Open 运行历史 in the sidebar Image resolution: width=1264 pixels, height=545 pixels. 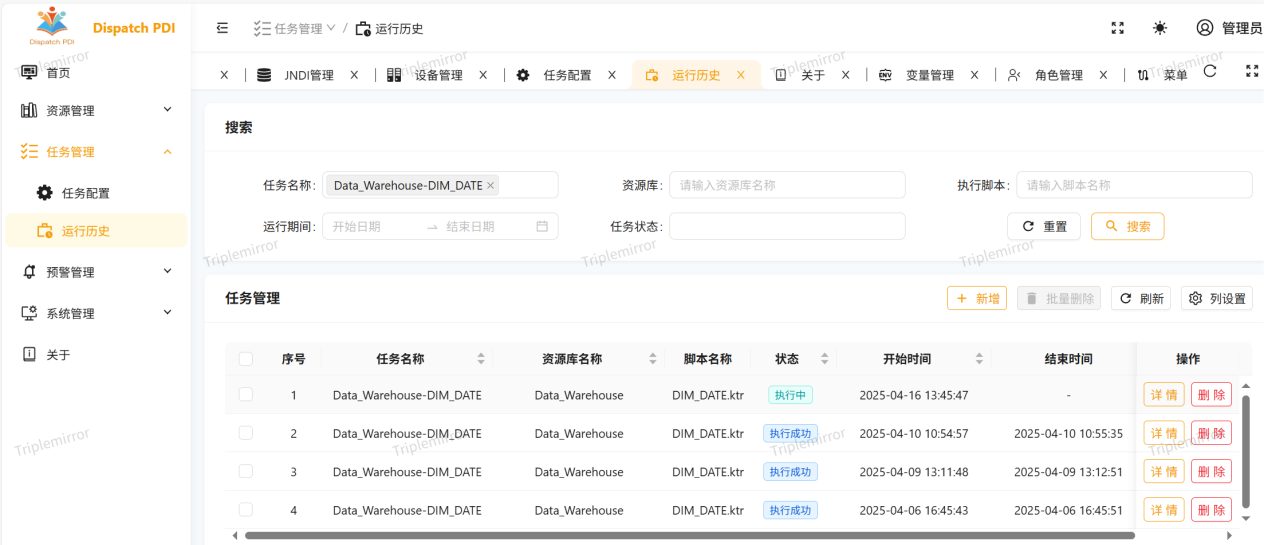point(96,231)
